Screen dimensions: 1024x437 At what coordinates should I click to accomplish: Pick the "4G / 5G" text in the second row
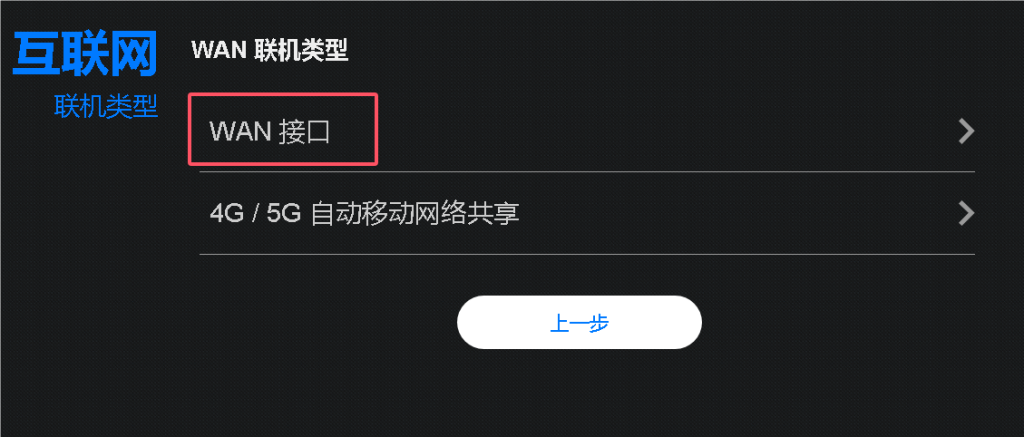pyautogui.click(x=255, y=214)
